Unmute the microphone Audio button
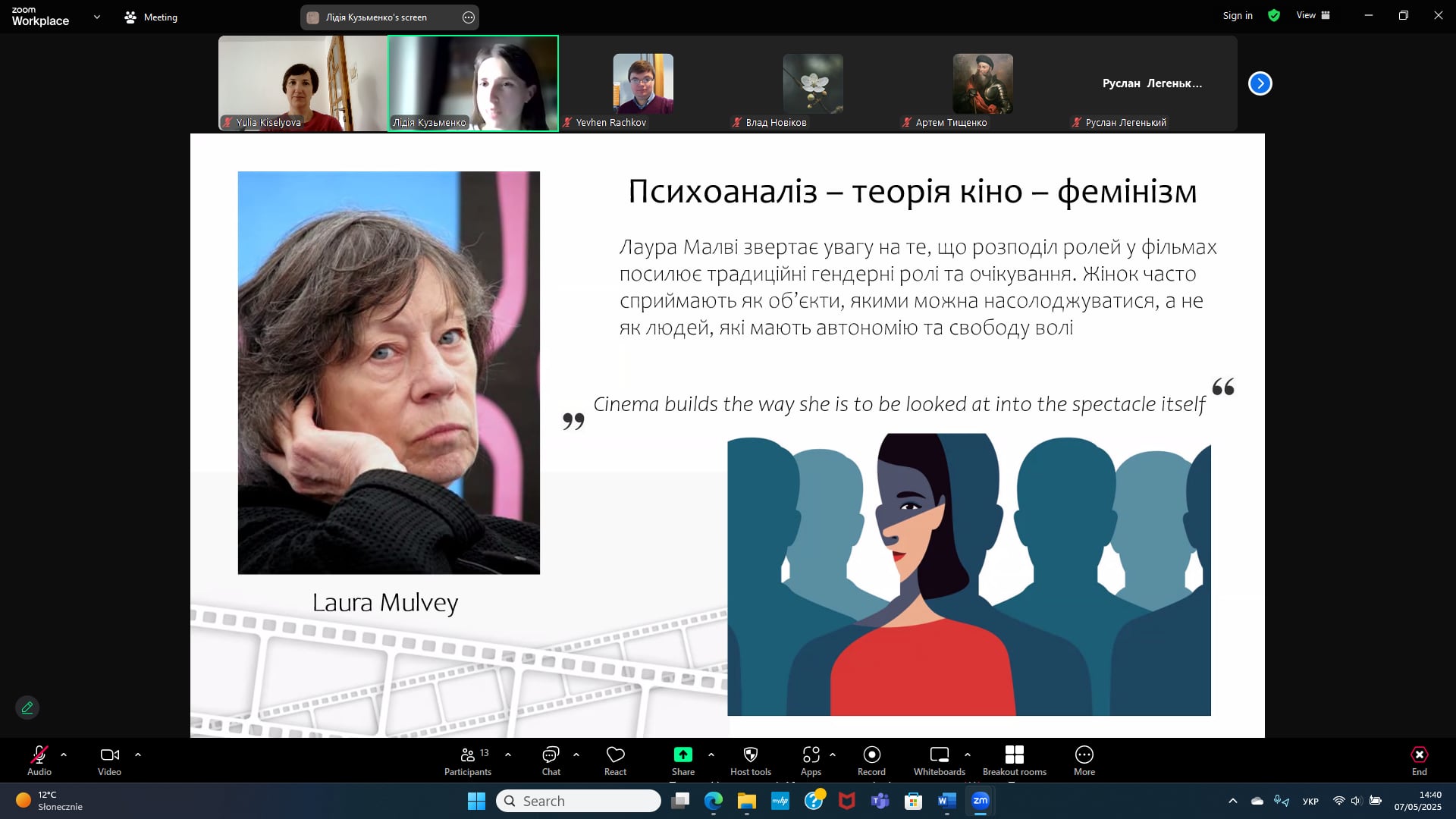The height and width of the screenshot is (819, 1456). click(39, 755)
